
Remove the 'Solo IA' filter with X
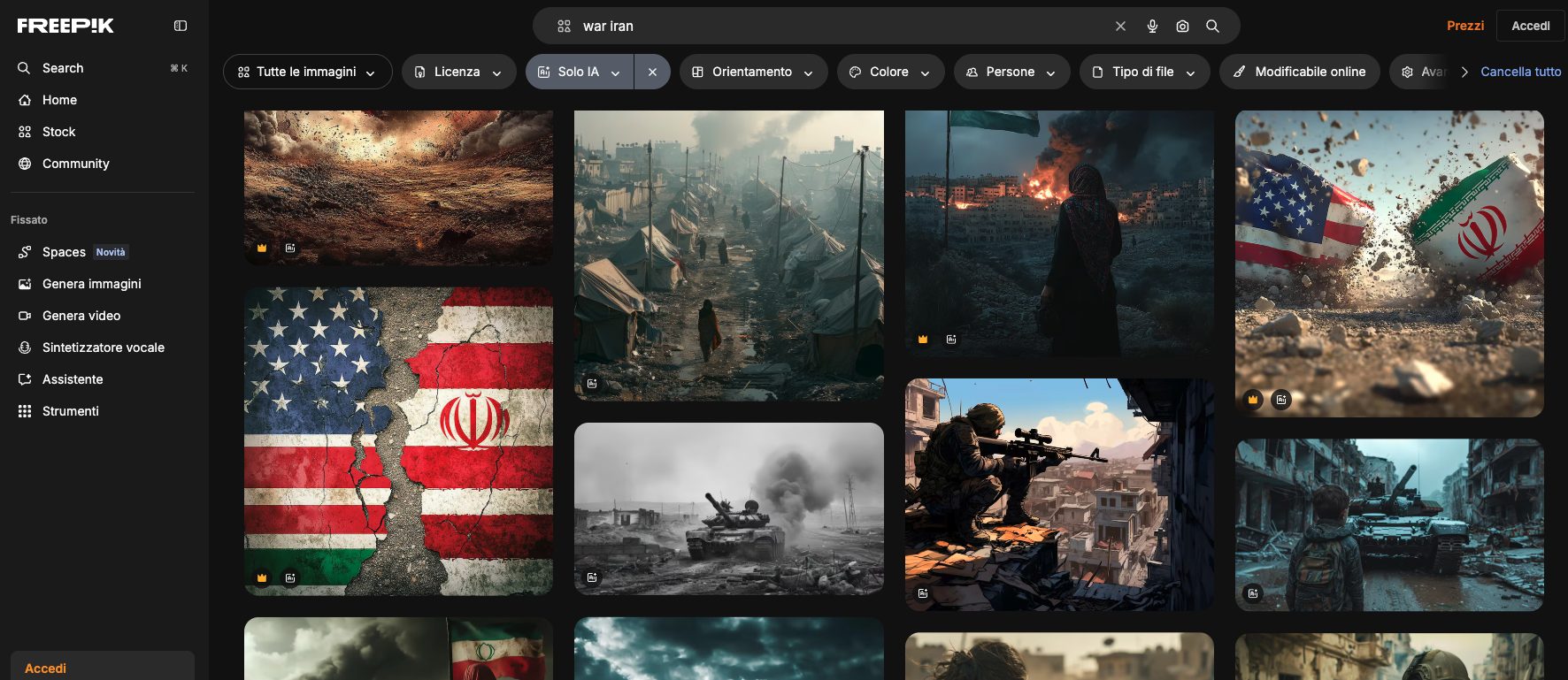pyautogui.click(x=652, y=72)
